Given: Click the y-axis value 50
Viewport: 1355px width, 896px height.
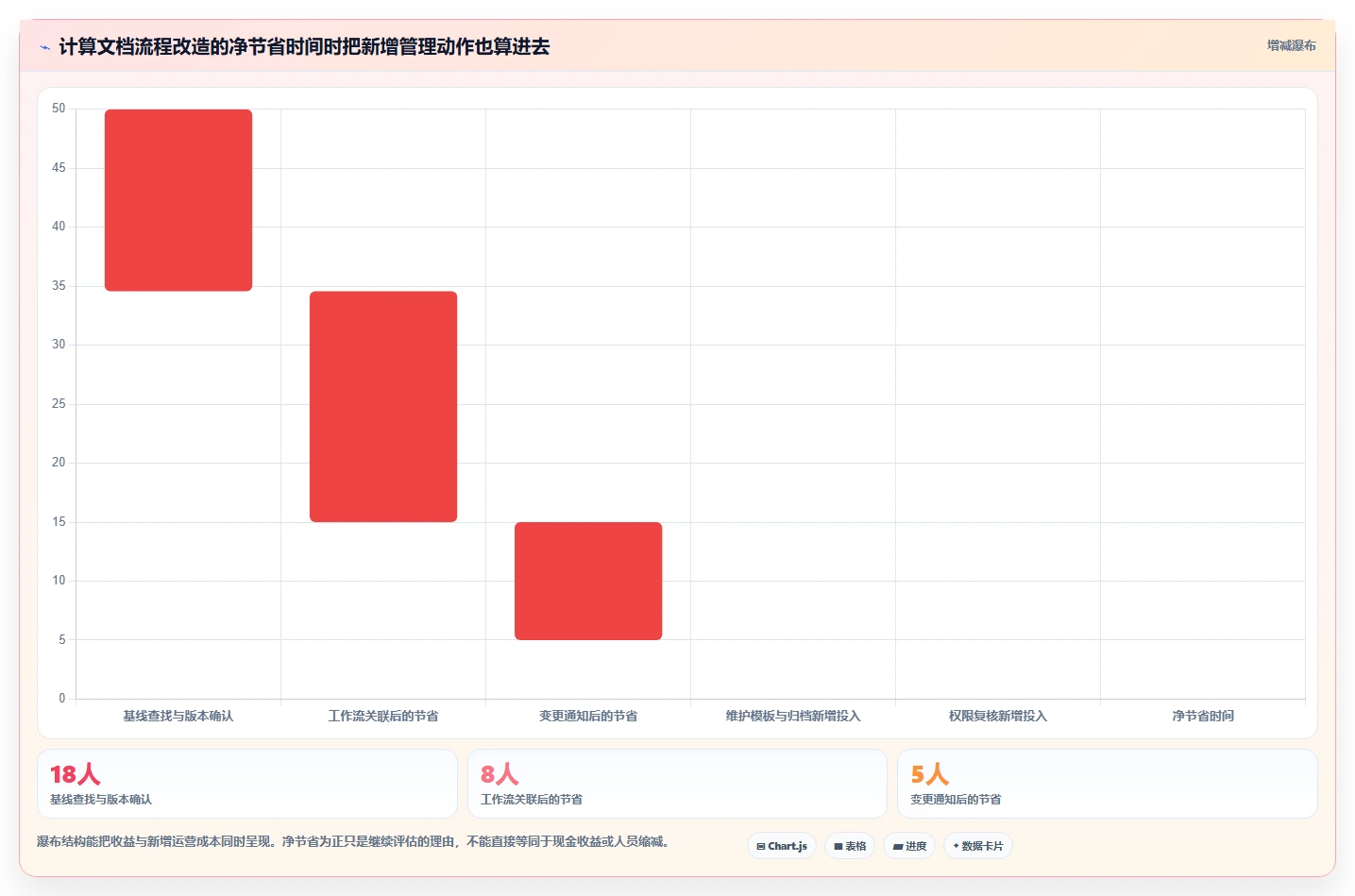Looking at the screenshot, I should click(x=59, y=109).
